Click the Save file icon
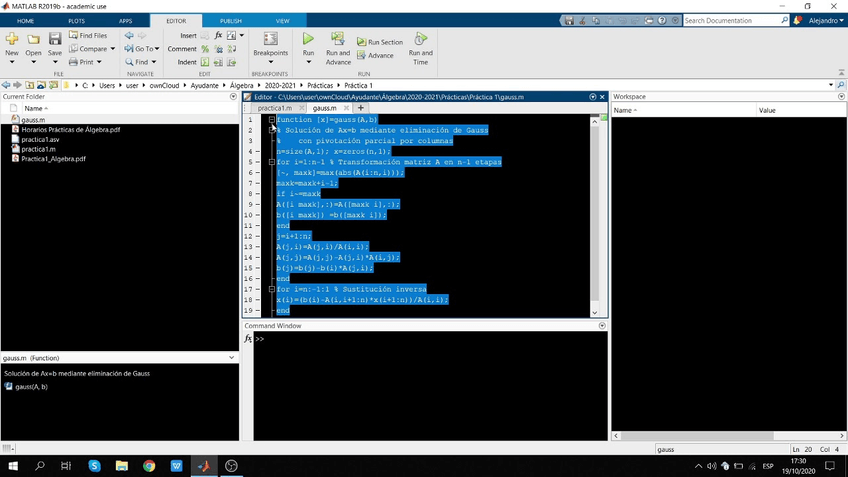This screenshot has height=477, width=848. [x=55, y=40]
